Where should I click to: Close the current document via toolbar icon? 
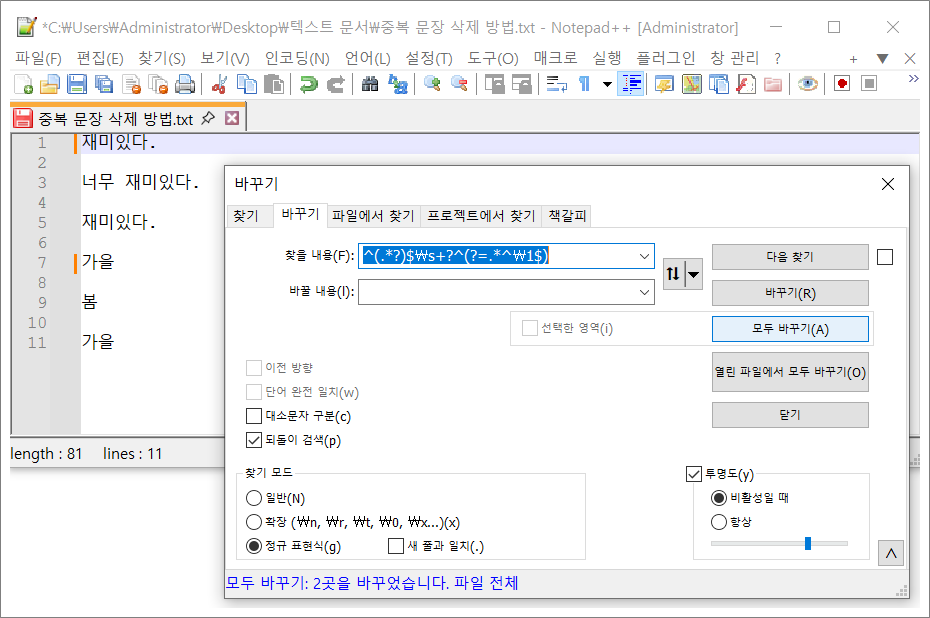pyautogui.click(x=131, y=84)
